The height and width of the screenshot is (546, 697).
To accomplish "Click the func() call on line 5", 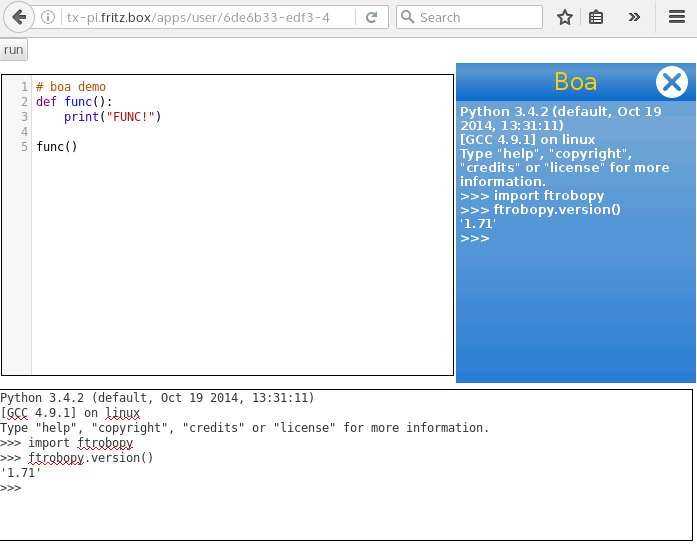I will click(57, 147).
